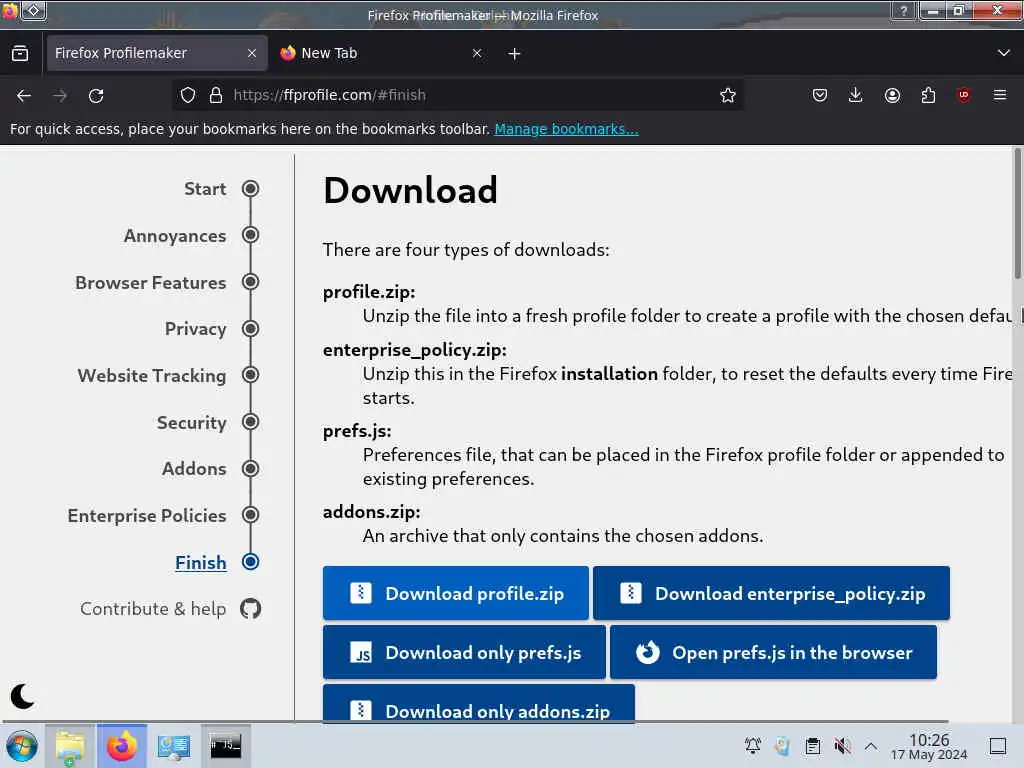Click the forward navigation arrow

[x=60, y=96]
